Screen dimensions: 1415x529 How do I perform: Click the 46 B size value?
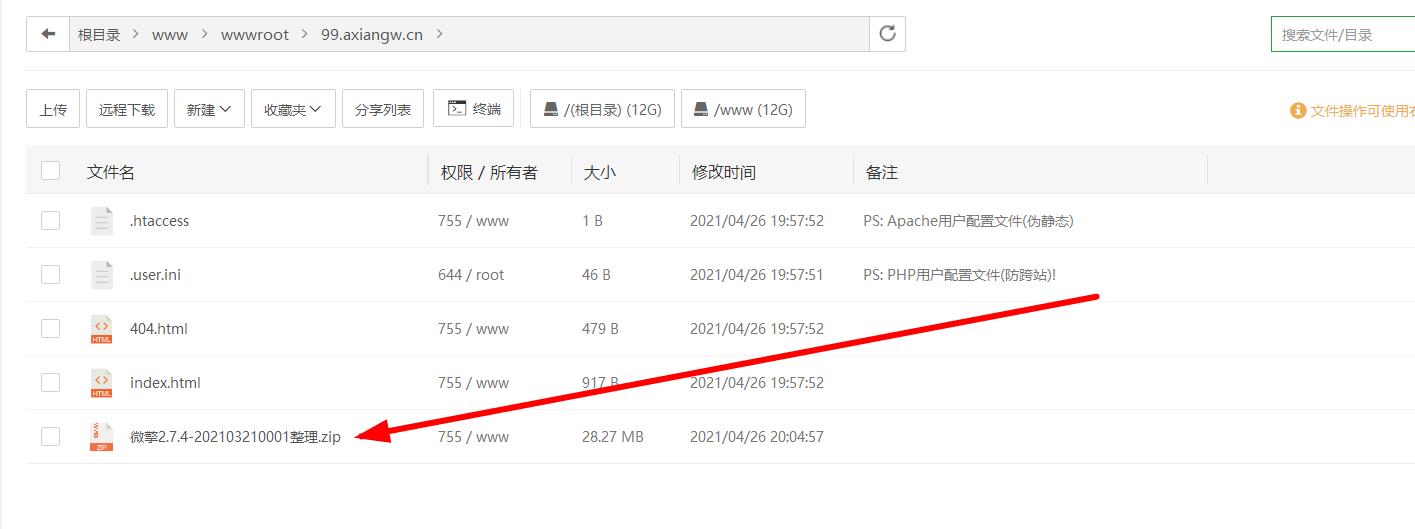[x=596, y=274]
